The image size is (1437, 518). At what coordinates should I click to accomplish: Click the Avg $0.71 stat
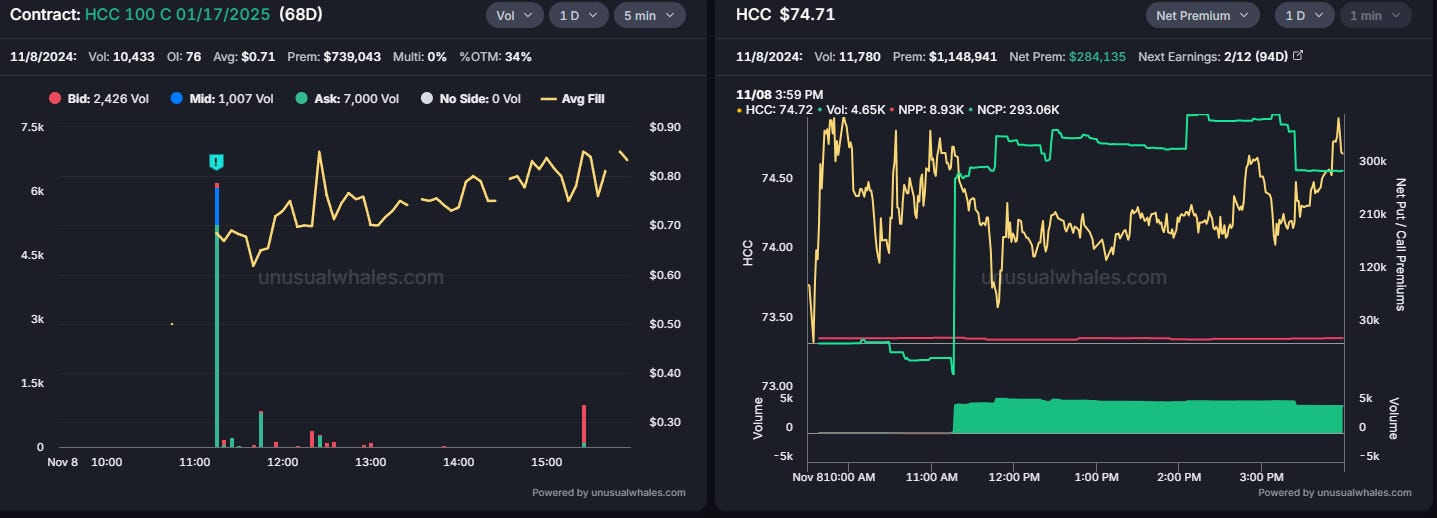(x=246, y=57)
